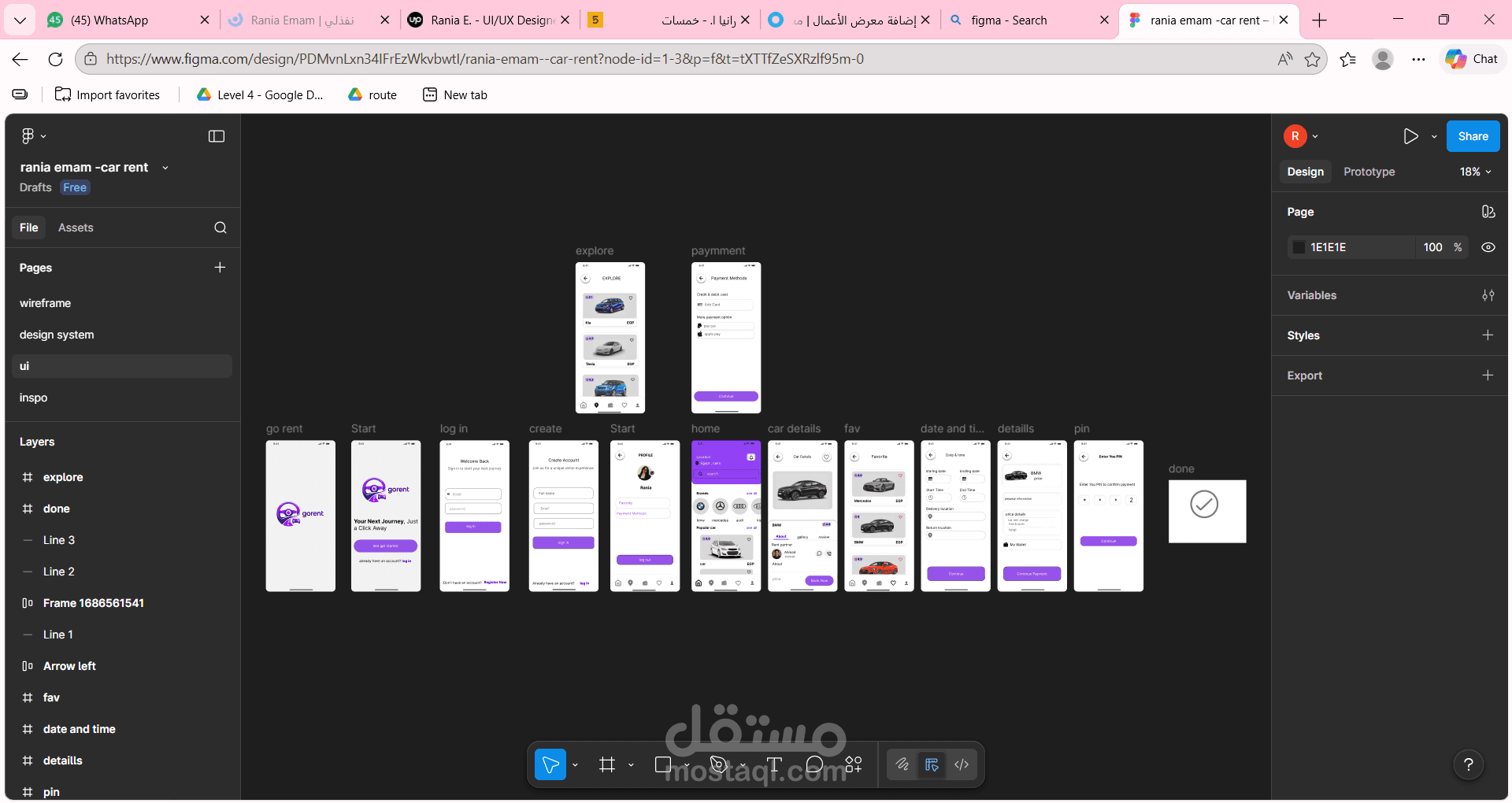Open Import favorites bookmark

pos(107,94)
